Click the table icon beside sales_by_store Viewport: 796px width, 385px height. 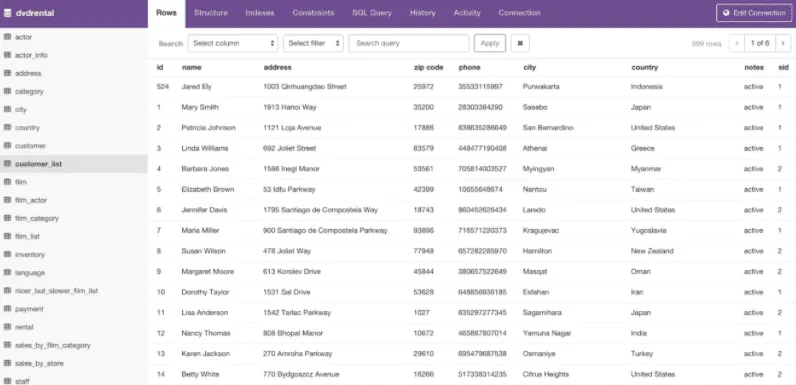pos(8,363)
